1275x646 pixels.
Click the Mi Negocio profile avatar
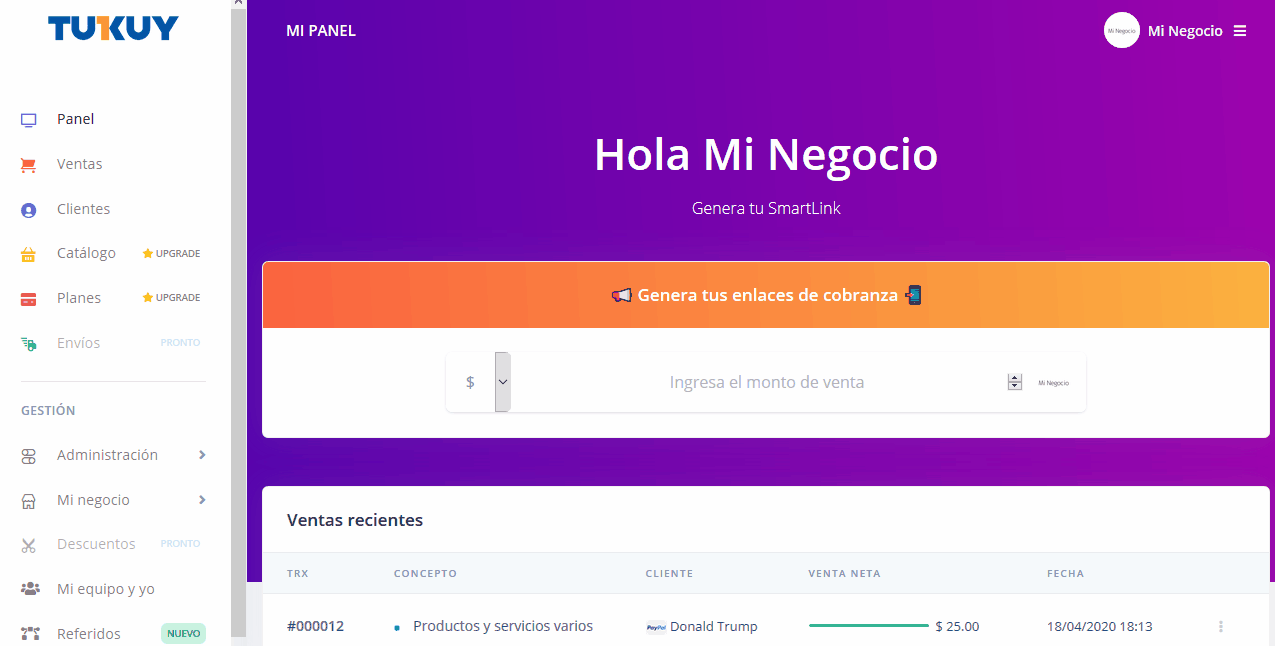1121,31
